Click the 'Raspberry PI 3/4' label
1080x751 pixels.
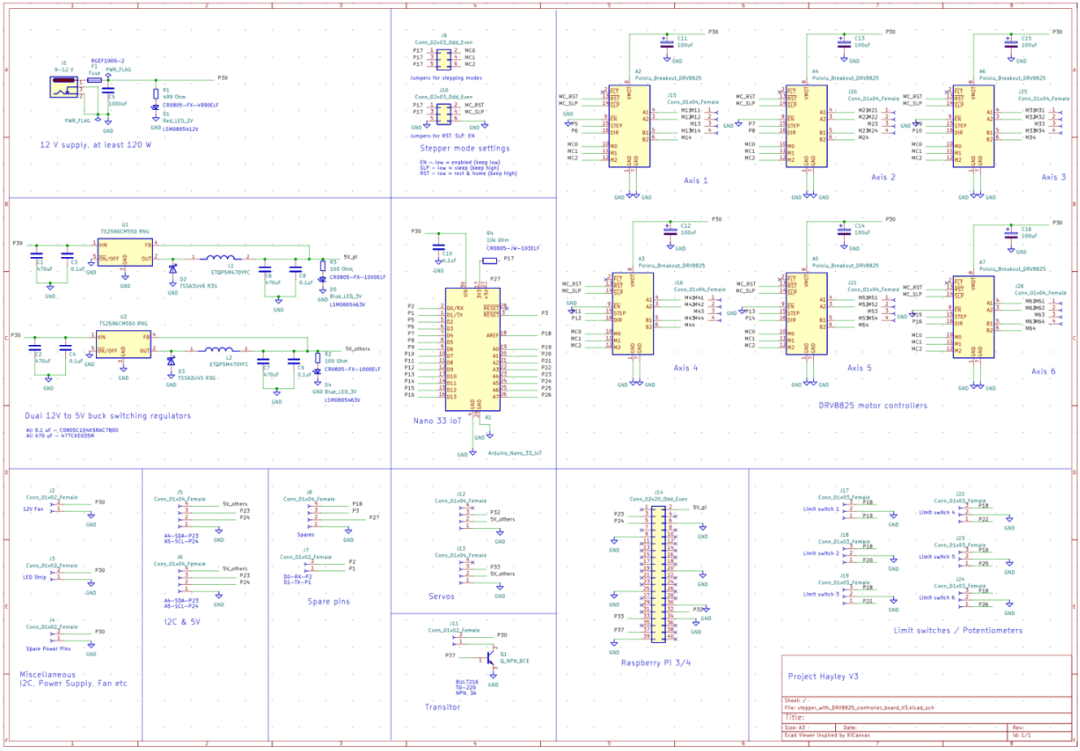coord(656,663)
